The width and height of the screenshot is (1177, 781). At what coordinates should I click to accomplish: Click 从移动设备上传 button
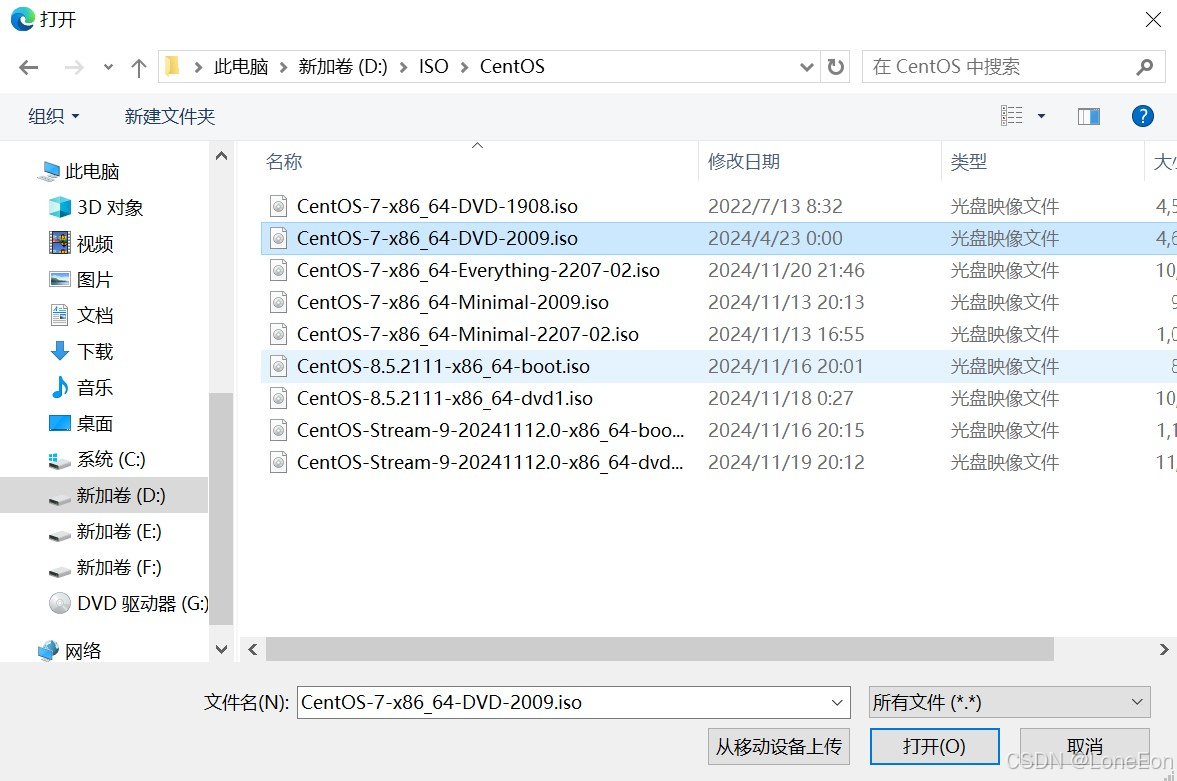tap(778, 746)
